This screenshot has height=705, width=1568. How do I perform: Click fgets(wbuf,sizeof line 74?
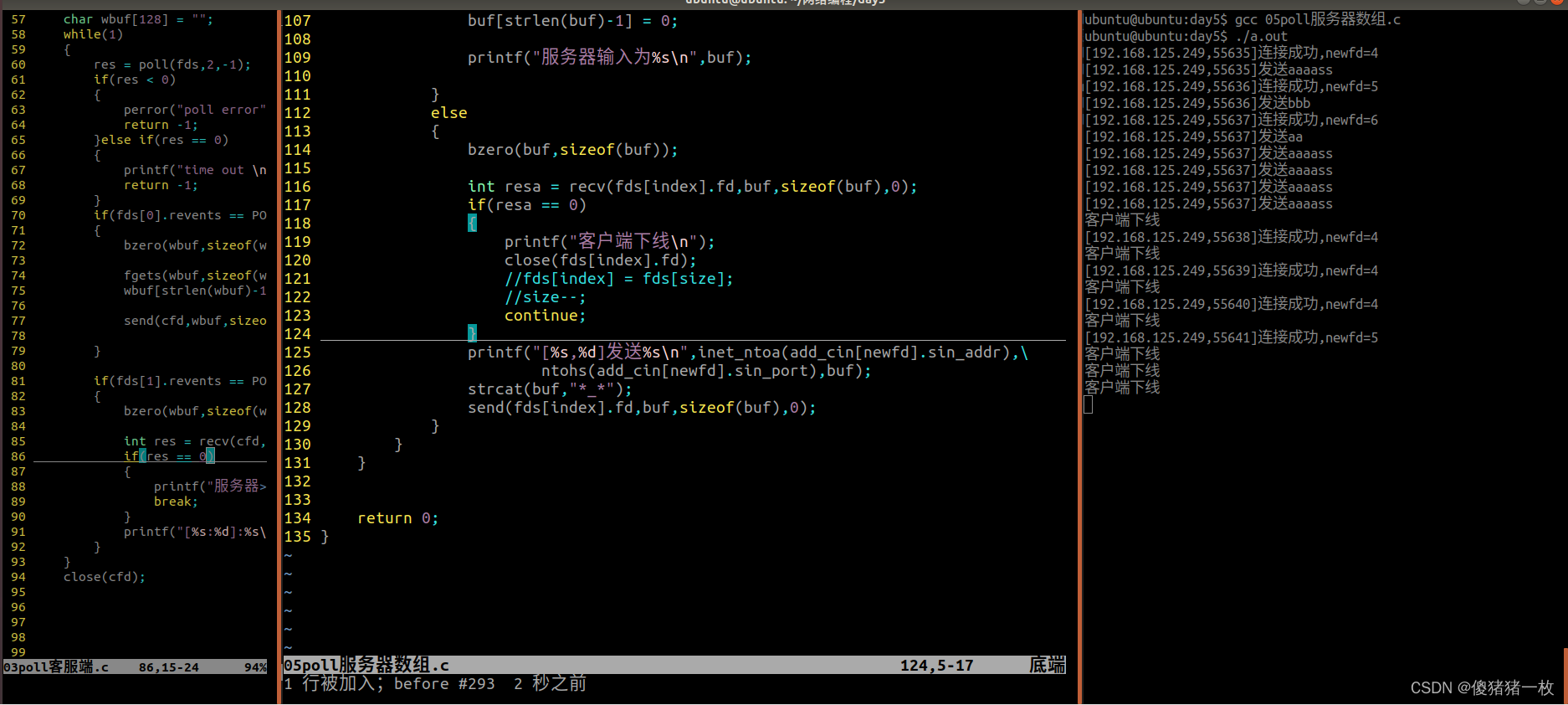pyautogui.click(x=195, y=275)
